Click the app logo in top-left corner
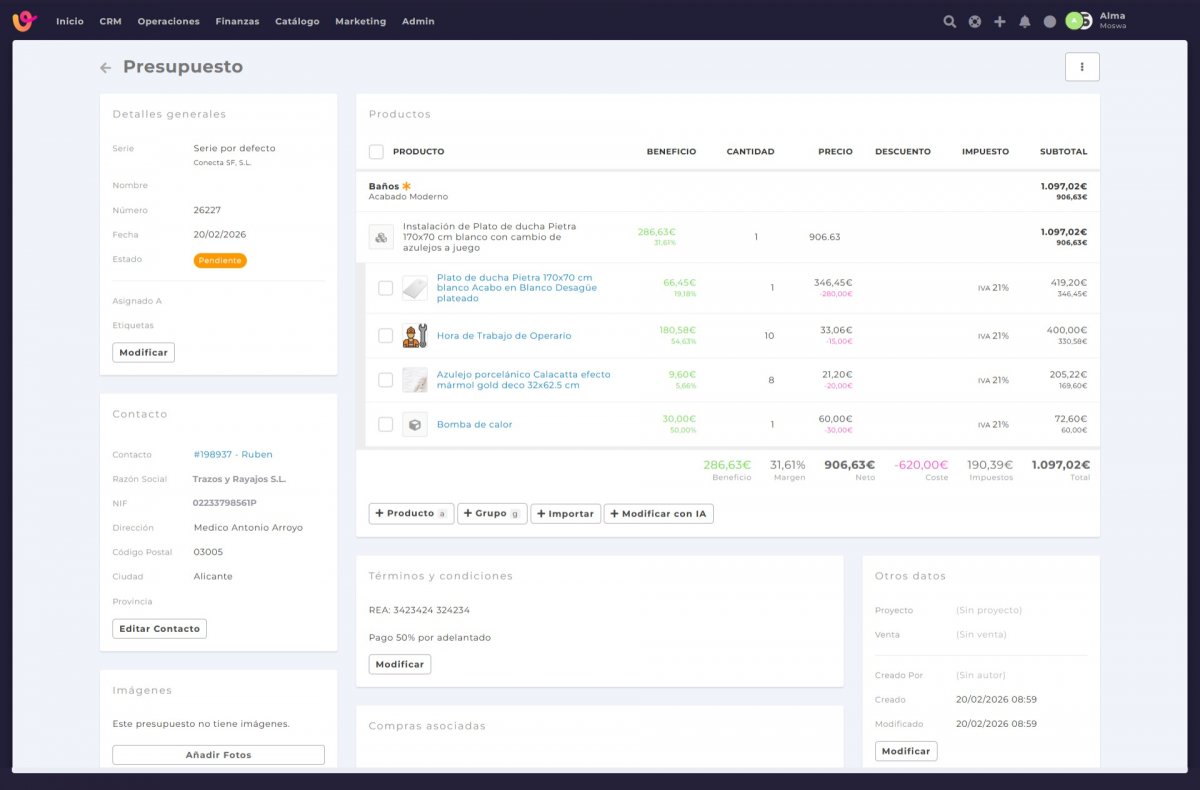This screenshot has width=1200, height=790. (24, 21)
